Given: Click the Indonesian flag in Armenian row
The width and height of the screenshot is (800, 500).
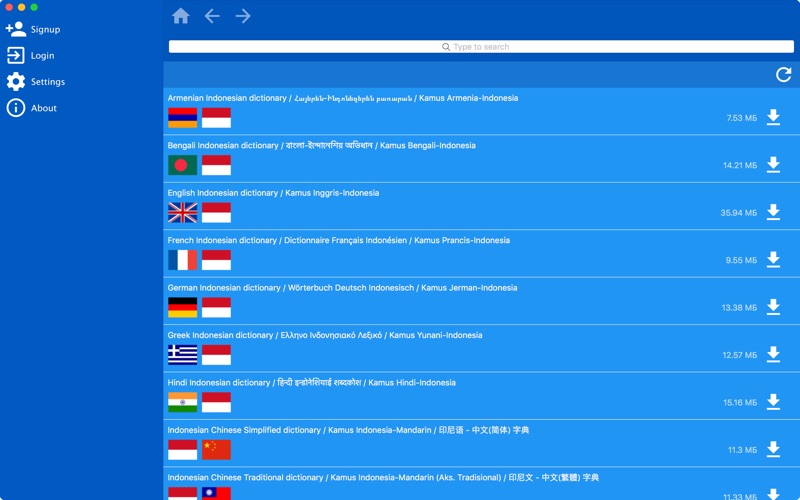Looking at the screenshot, I should (x=216, y=118).
